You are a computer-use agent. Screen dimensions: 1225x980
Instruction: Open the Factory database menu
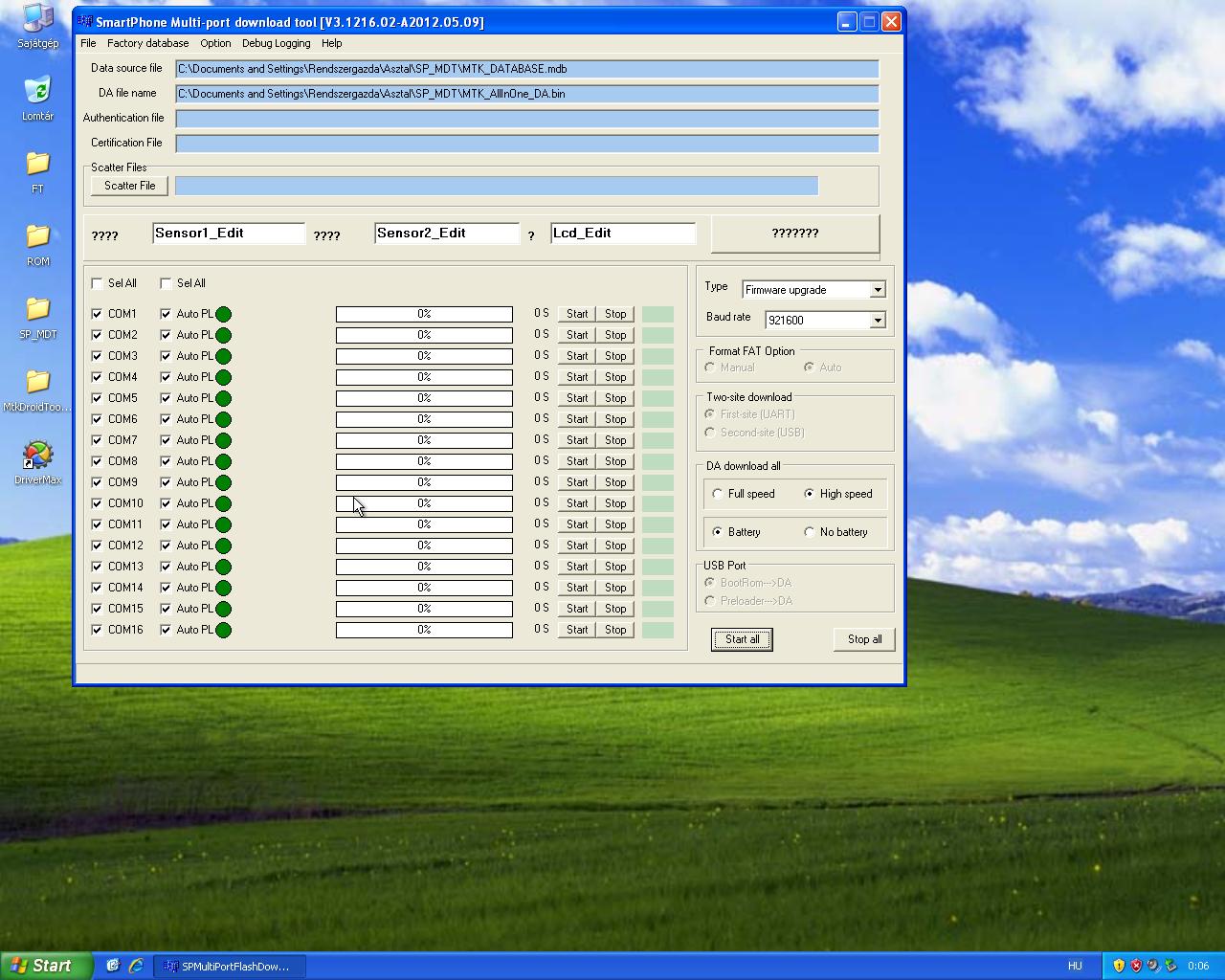coord(147,43)
